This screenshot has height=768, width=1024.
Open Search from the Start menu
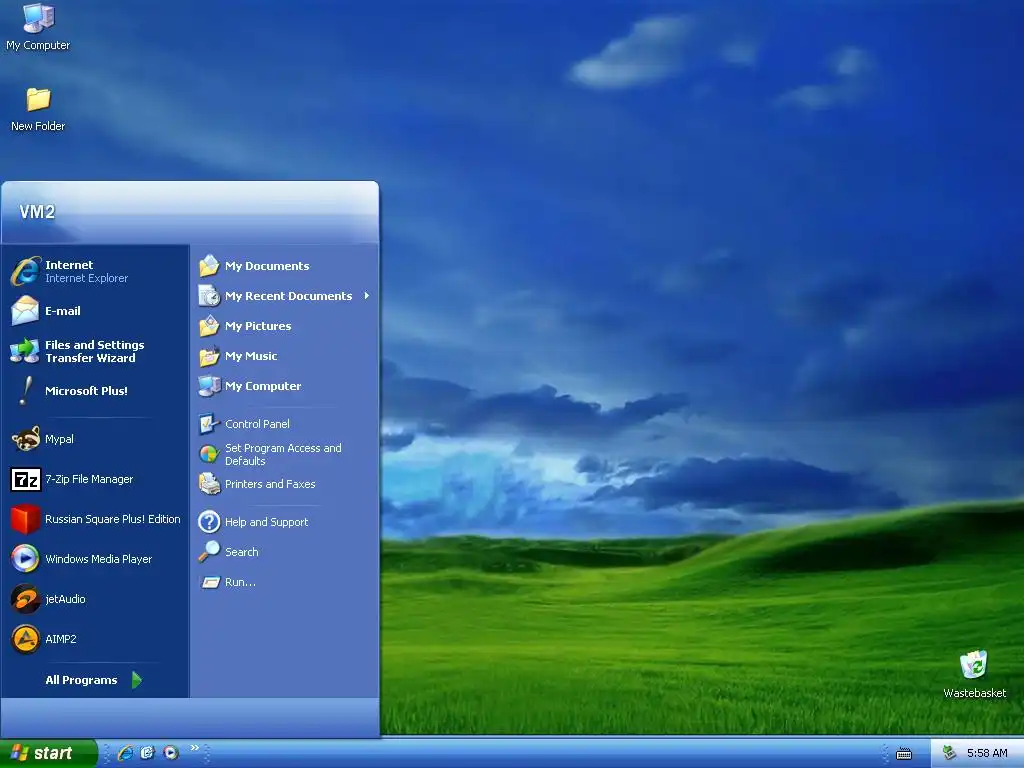(285, 552)
